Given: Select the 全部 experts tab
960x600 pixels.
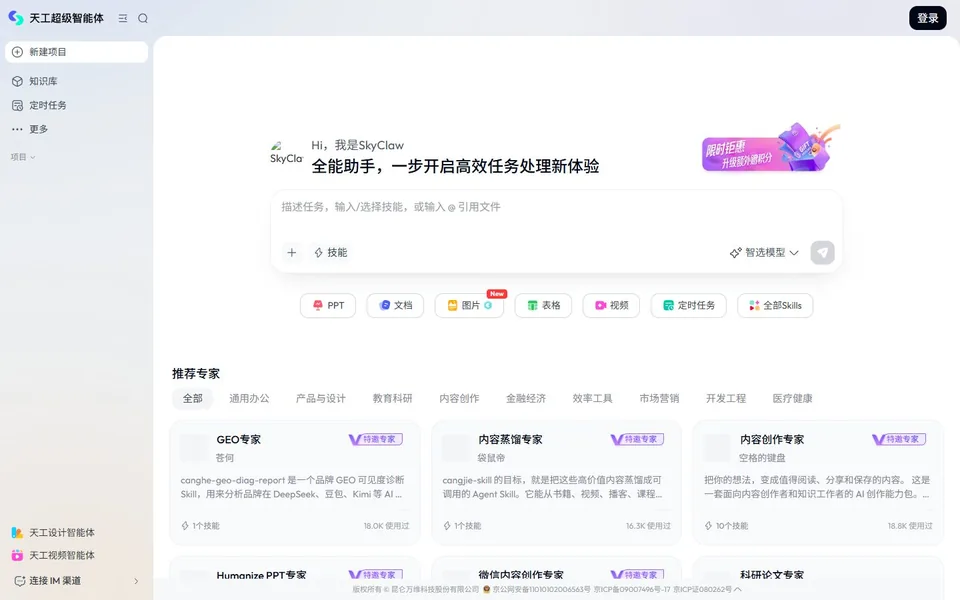Looking at the screenshot, I should pyautogui.click(x=192, y=399).
